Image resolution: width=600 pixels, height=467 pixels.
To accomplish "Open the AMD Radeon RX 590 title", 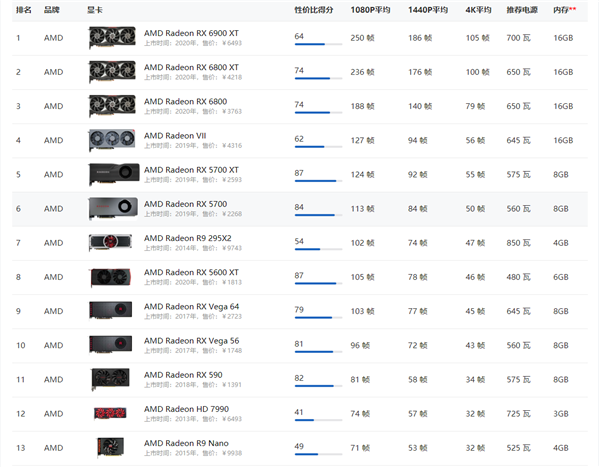I will pos(183,375).
